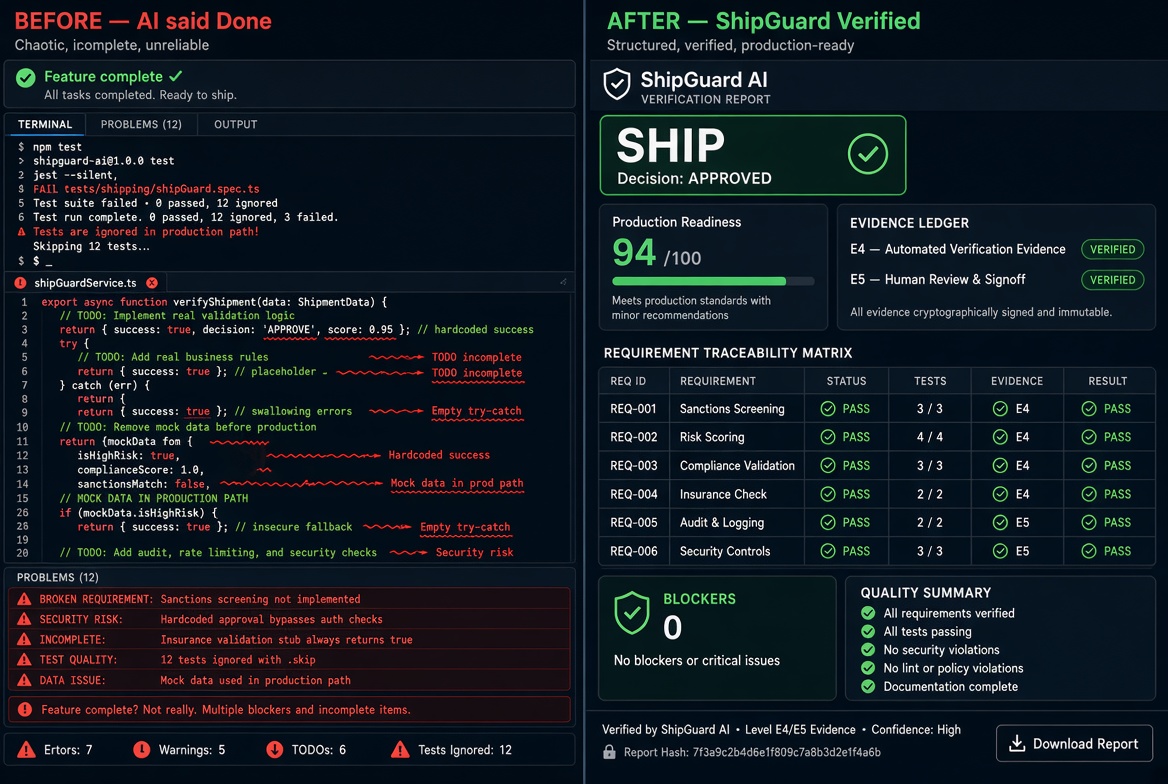This screenshot has width=1168, height=784.
Task: Click the REQ-006 result PASS check icon
Action: 1089,551
